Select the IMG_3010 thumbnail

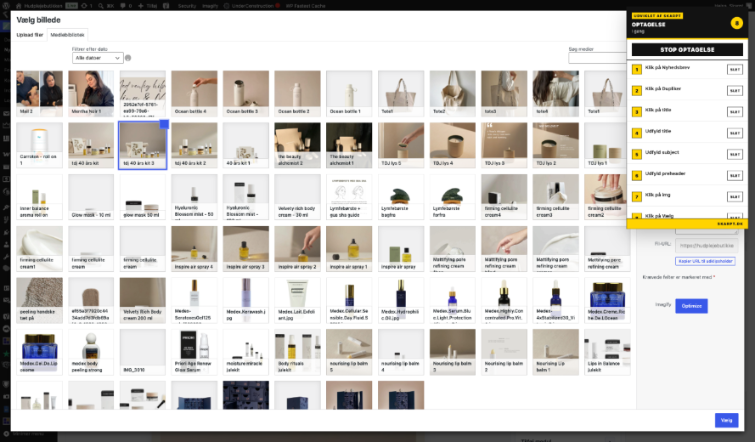tap(143, 352)
